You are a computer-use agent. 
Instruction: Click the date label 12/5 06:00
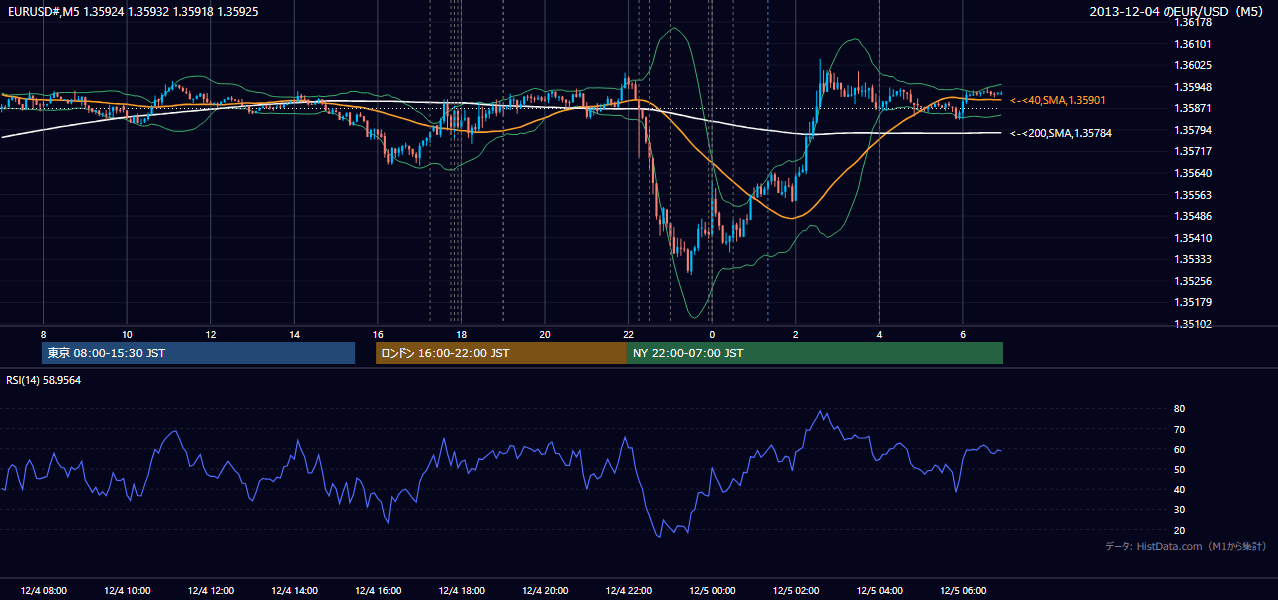click(962, 591)
